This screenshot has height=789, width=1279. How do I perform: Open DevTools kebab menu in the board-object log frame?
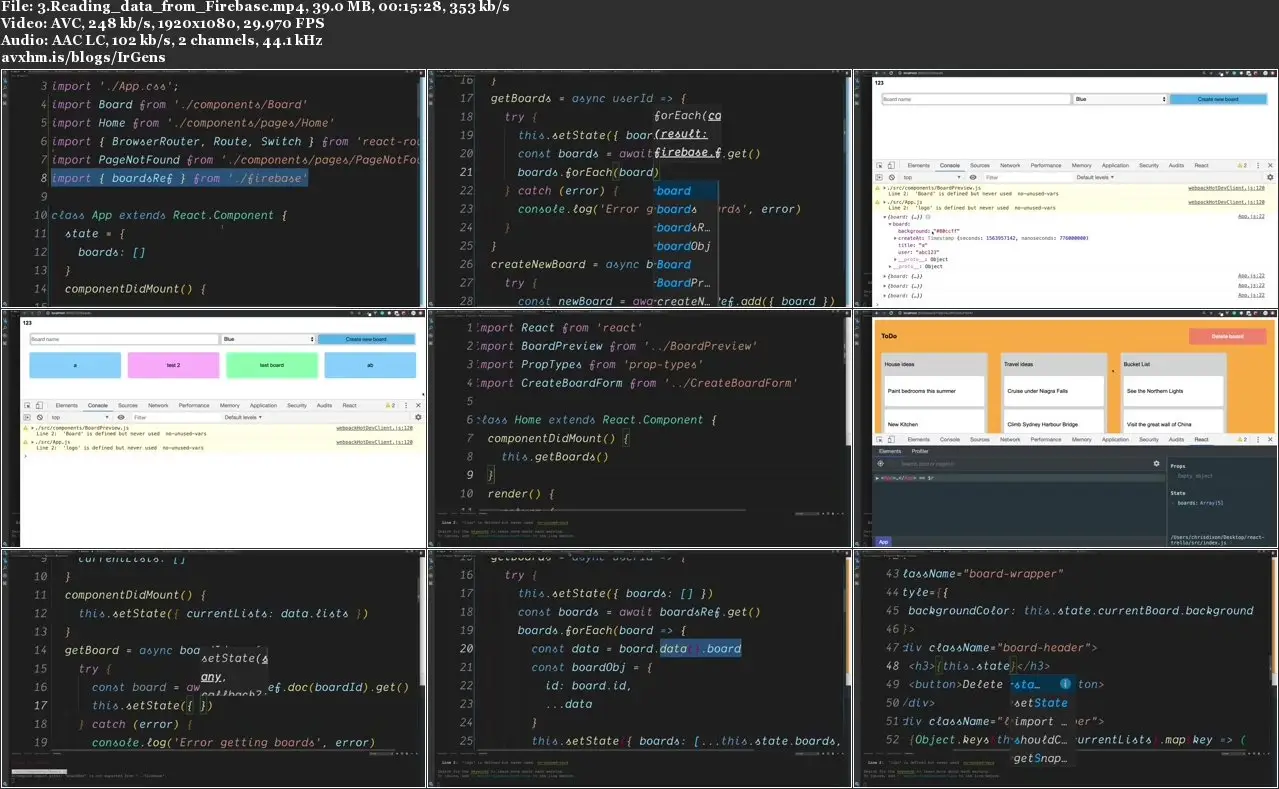click(1259, 165)
